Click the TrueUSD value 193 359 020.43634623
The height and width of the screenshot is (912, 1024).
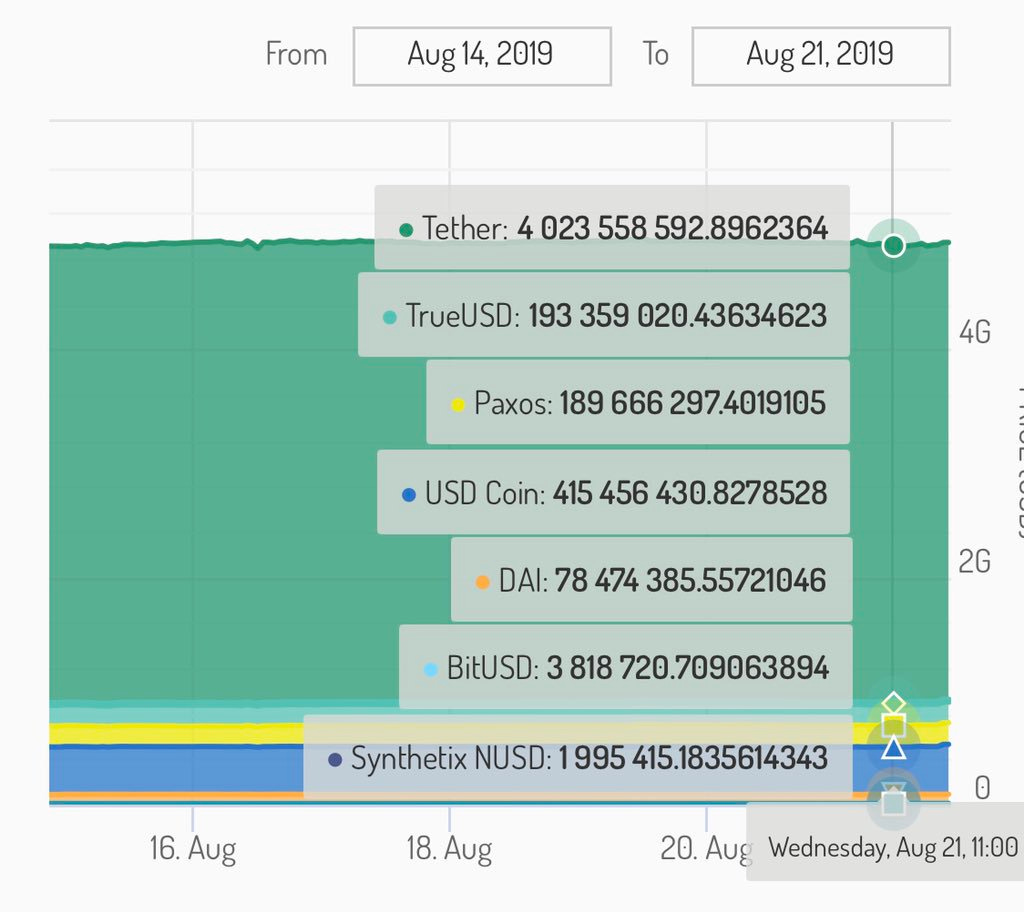tap(678, 316)
